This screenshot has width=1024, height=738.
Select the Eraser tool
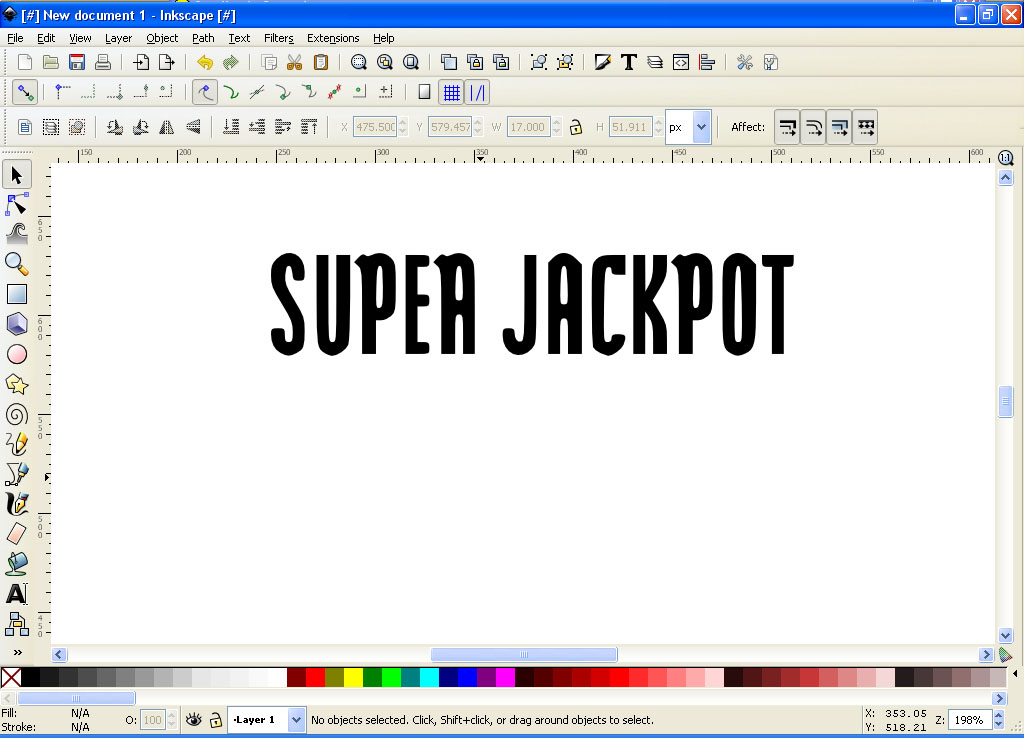[16, 534]
